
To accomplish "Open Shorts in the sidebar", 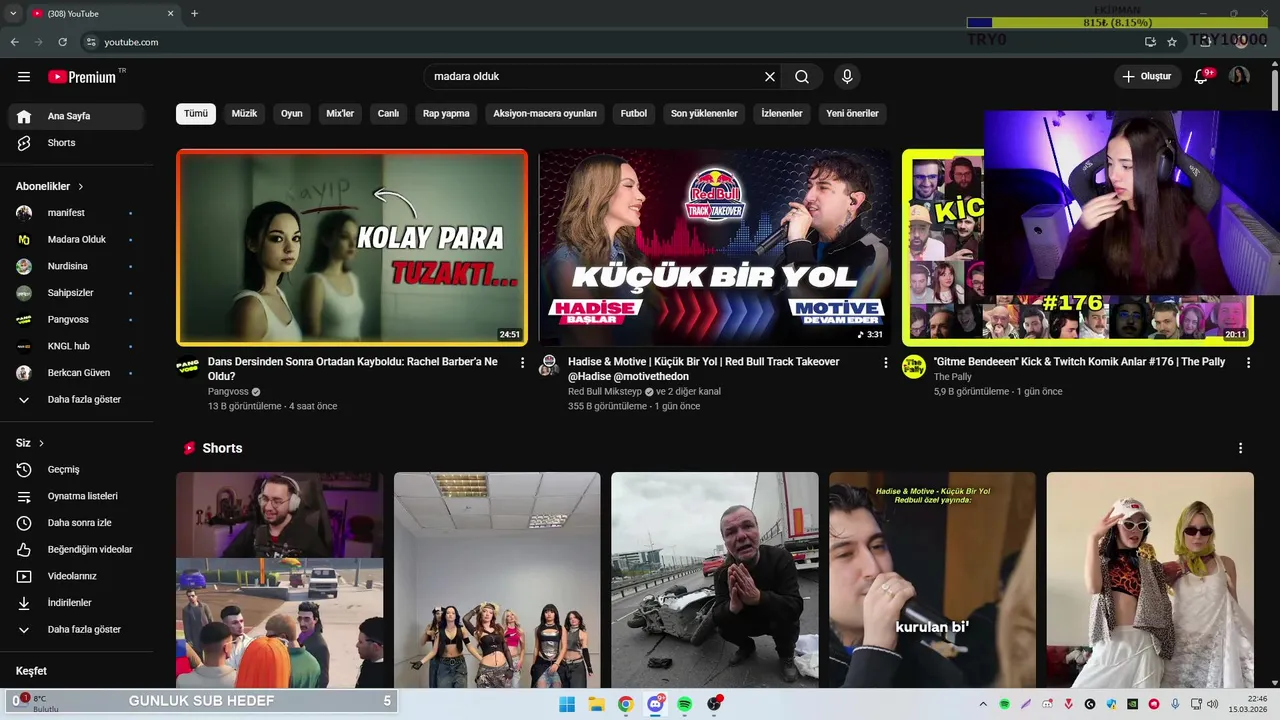I will [x=76, y=143].
